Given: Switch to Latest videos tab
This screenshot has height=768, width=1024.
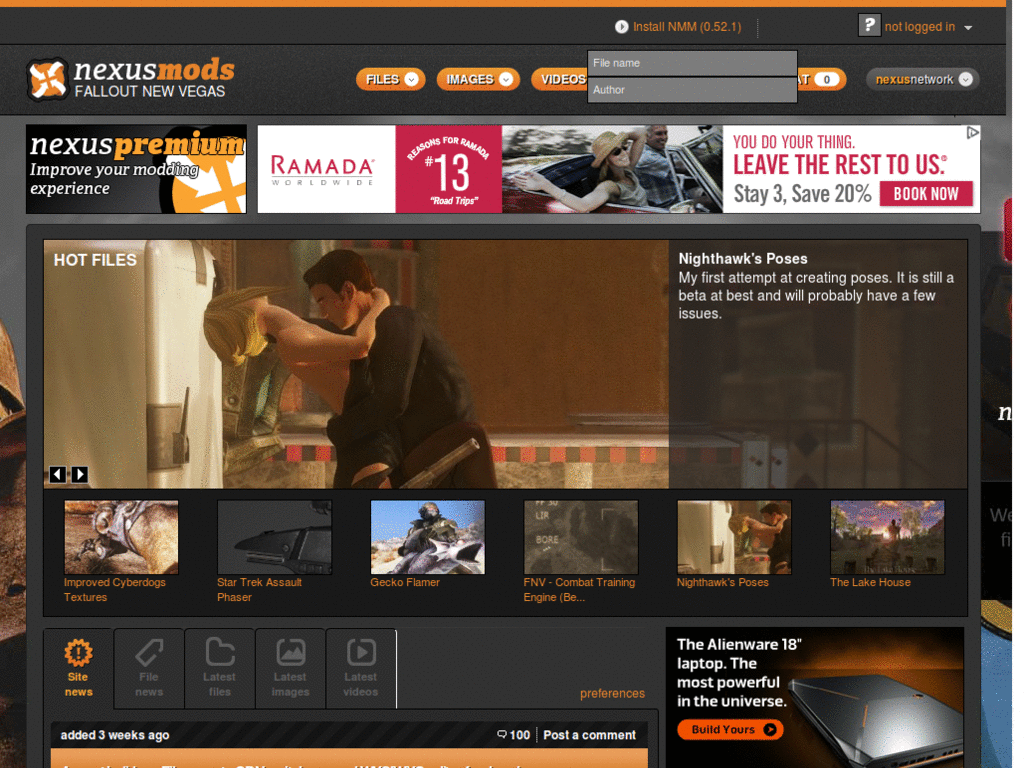Looking at the screenshot, I should pyautogui.click(x=360, y=668).
